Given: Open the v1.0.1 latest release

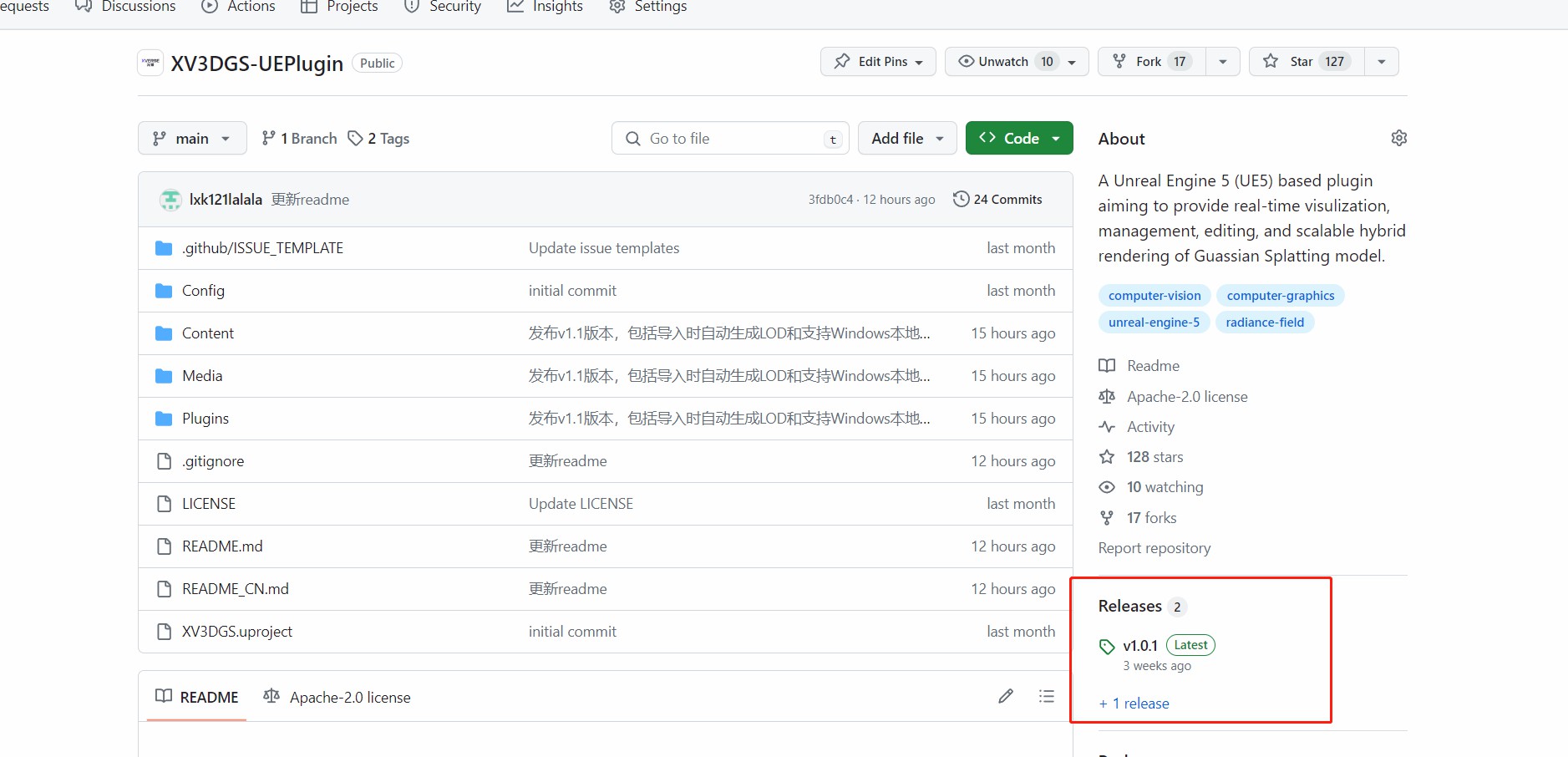Looking at the screenshot, I should (1140, 646).
